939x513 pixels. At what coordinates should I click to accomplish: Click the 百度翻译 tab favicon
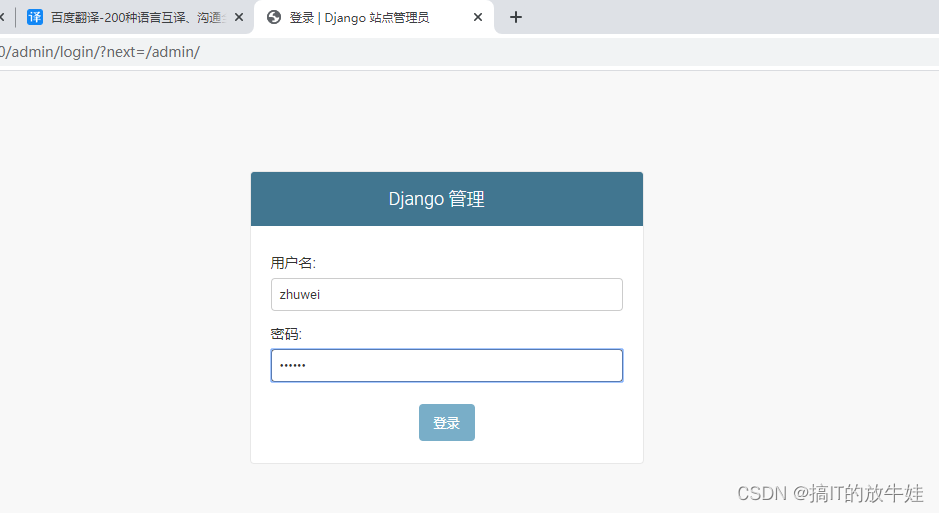[x=35, y=17]
